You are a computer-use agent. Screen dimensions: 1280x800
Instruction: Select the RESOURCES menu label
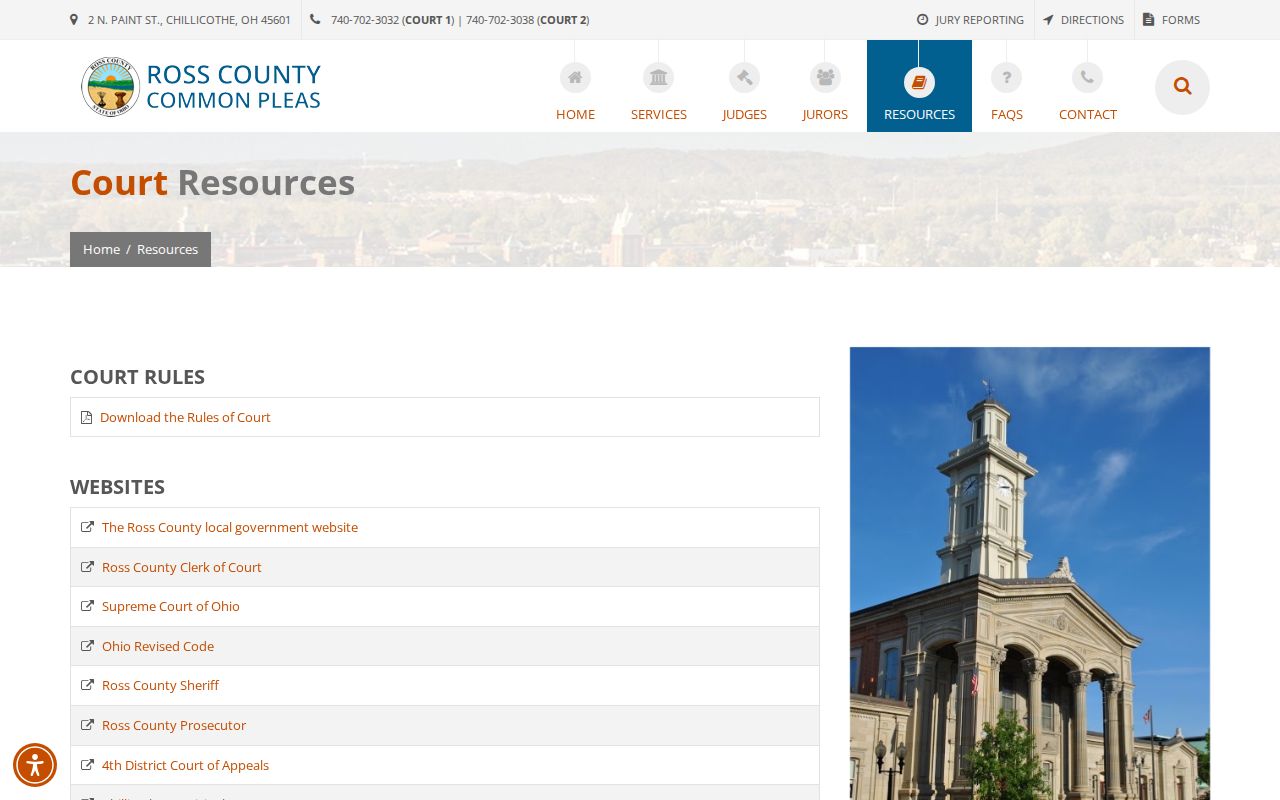coord(919,114)
